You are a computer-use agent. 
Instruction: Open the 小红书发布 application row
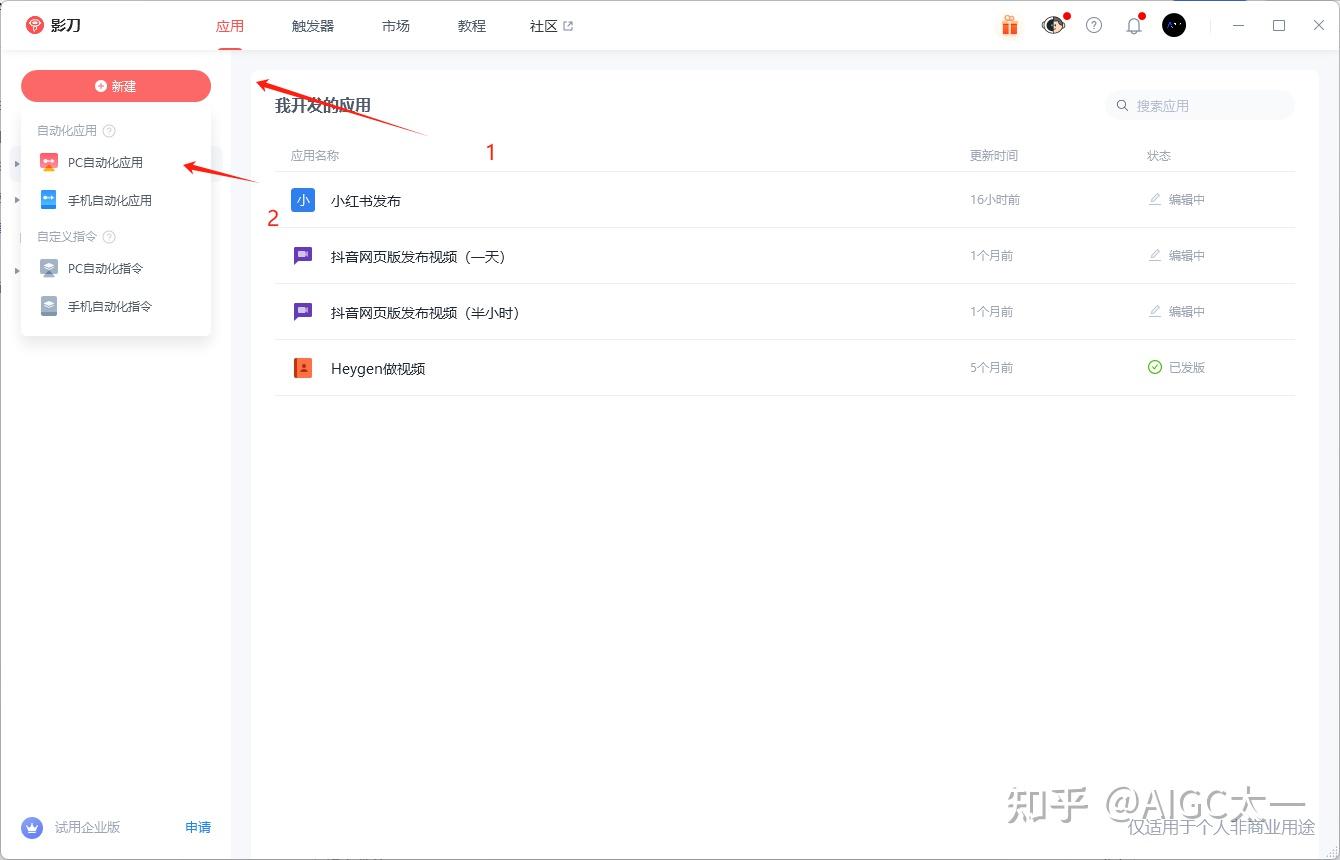click(x=785, y=200)
